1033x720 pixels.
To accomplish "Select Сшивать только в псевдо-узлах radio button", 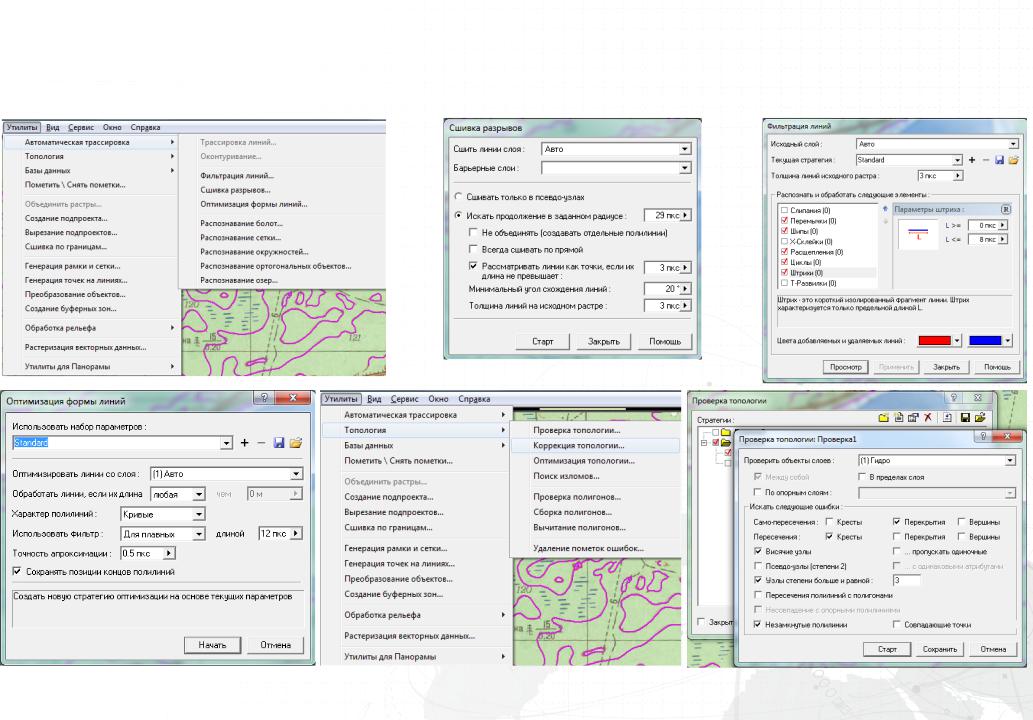I will click(459, 196).
